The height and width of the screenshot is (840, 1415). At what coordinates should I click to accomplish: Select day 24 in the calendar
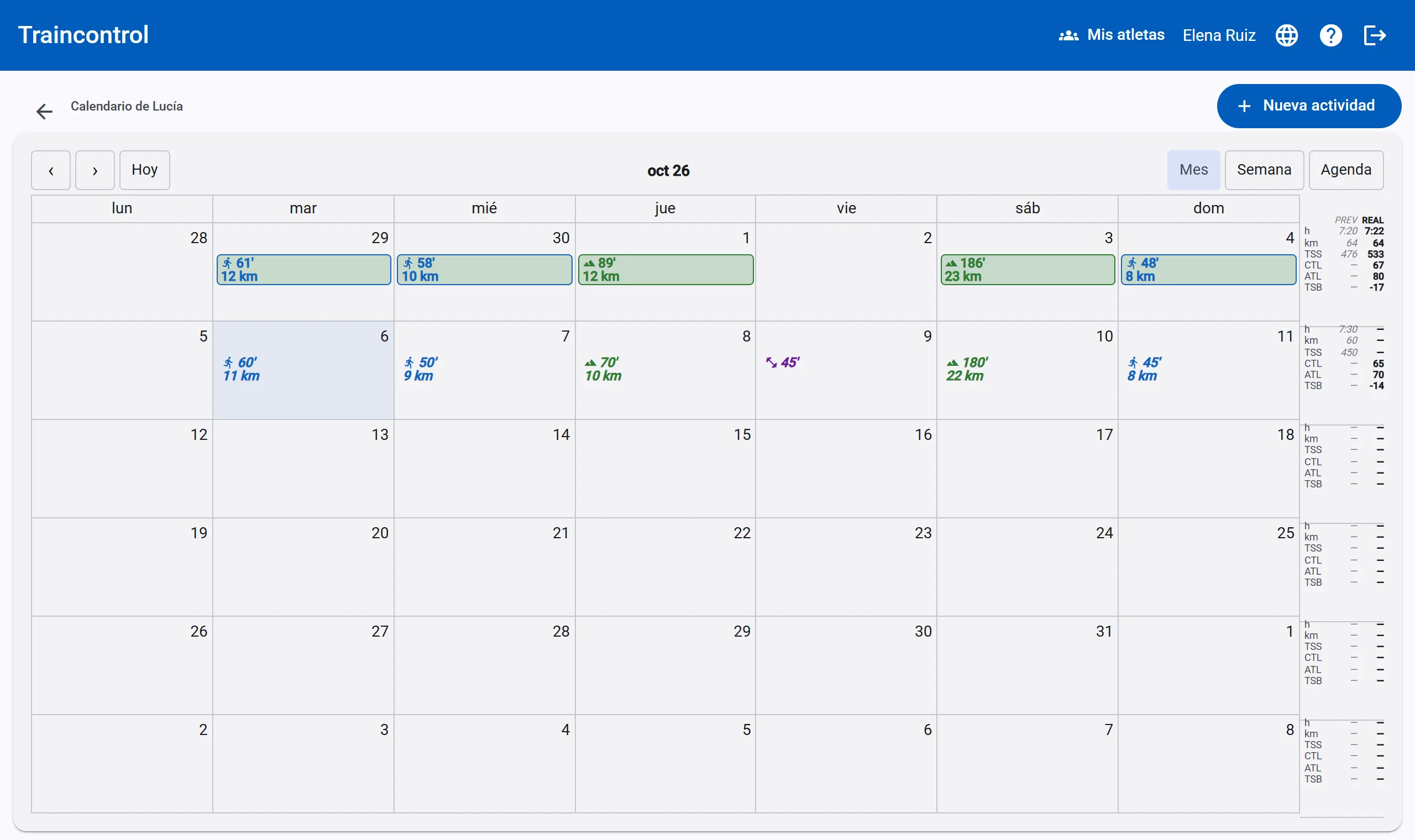(x=1028, y=567)
